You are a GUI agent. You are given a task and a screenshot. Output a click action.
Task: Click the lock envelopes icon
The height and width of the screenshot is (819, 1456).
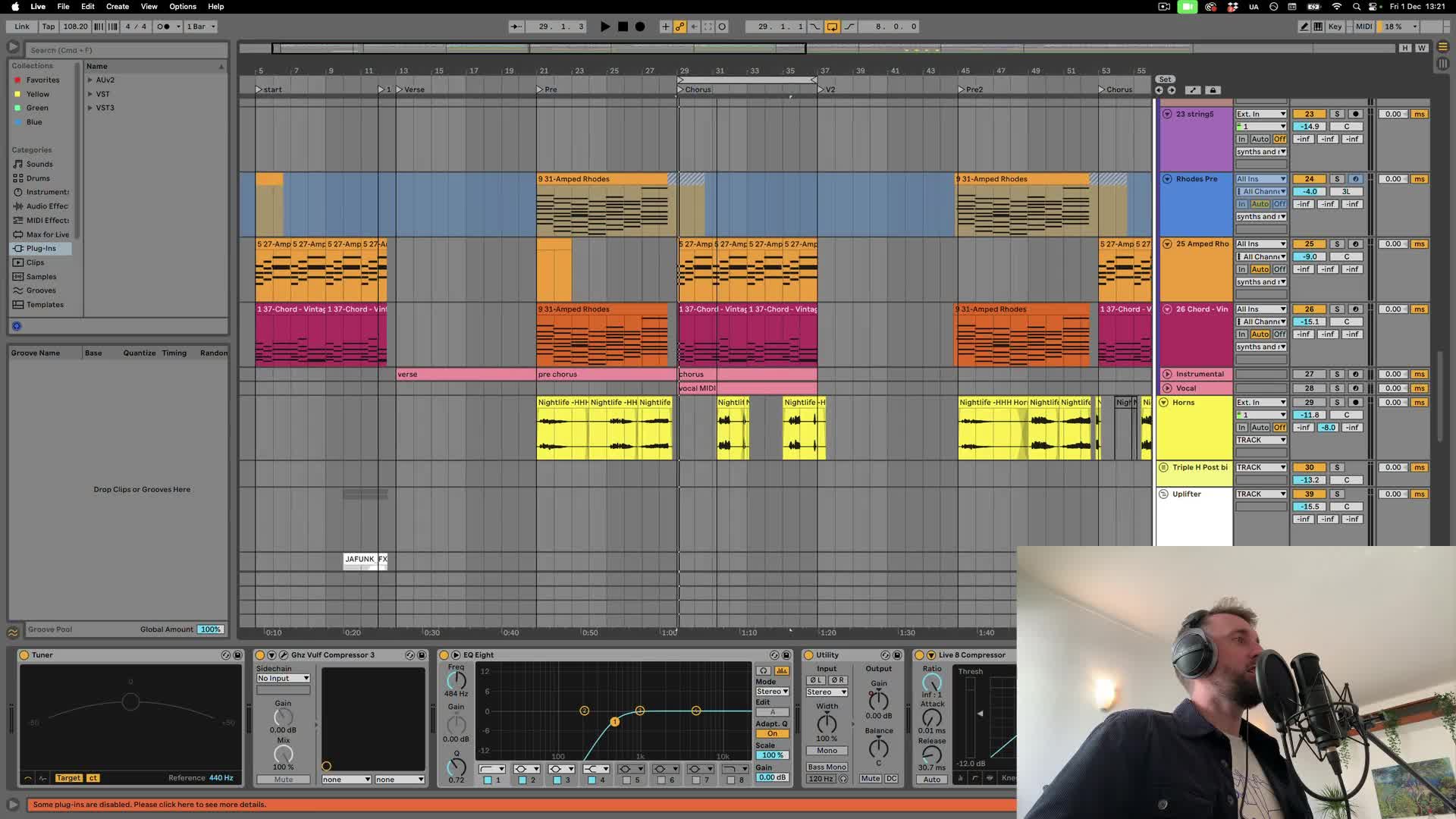tap(1213, 90)
